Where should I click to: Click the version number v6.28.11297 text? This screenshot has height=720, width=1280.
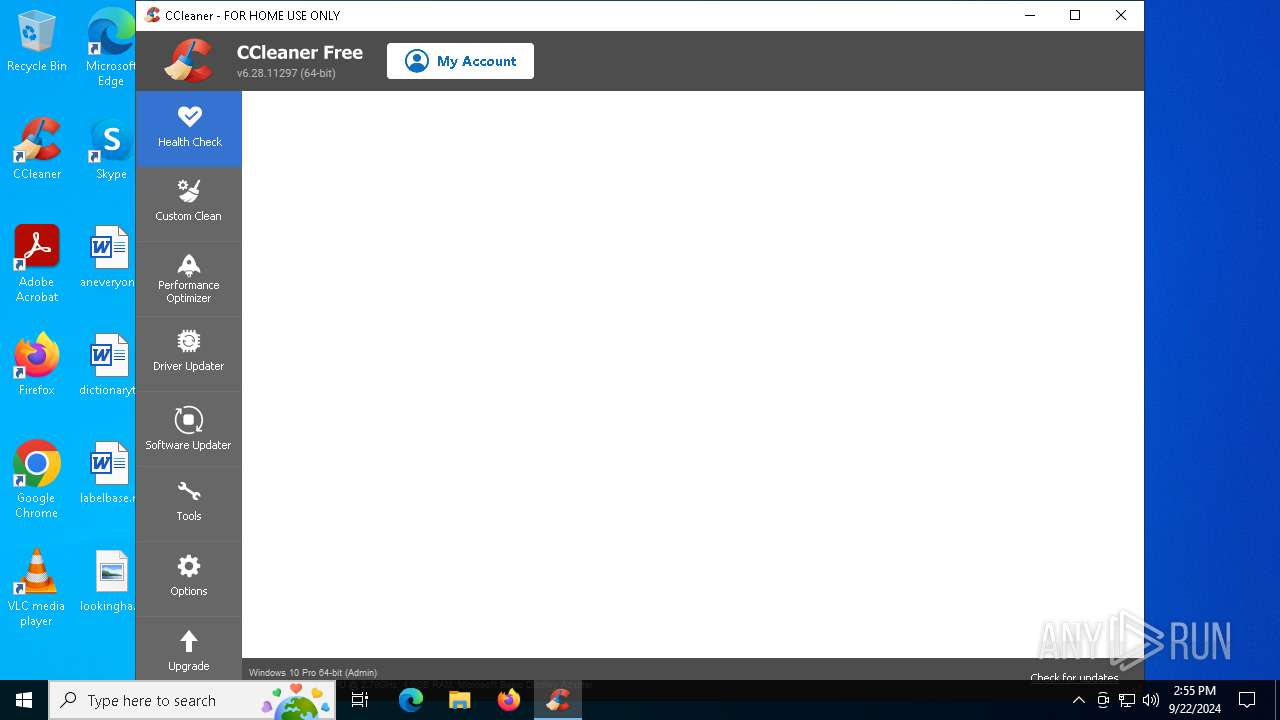(x=286, y=73)
